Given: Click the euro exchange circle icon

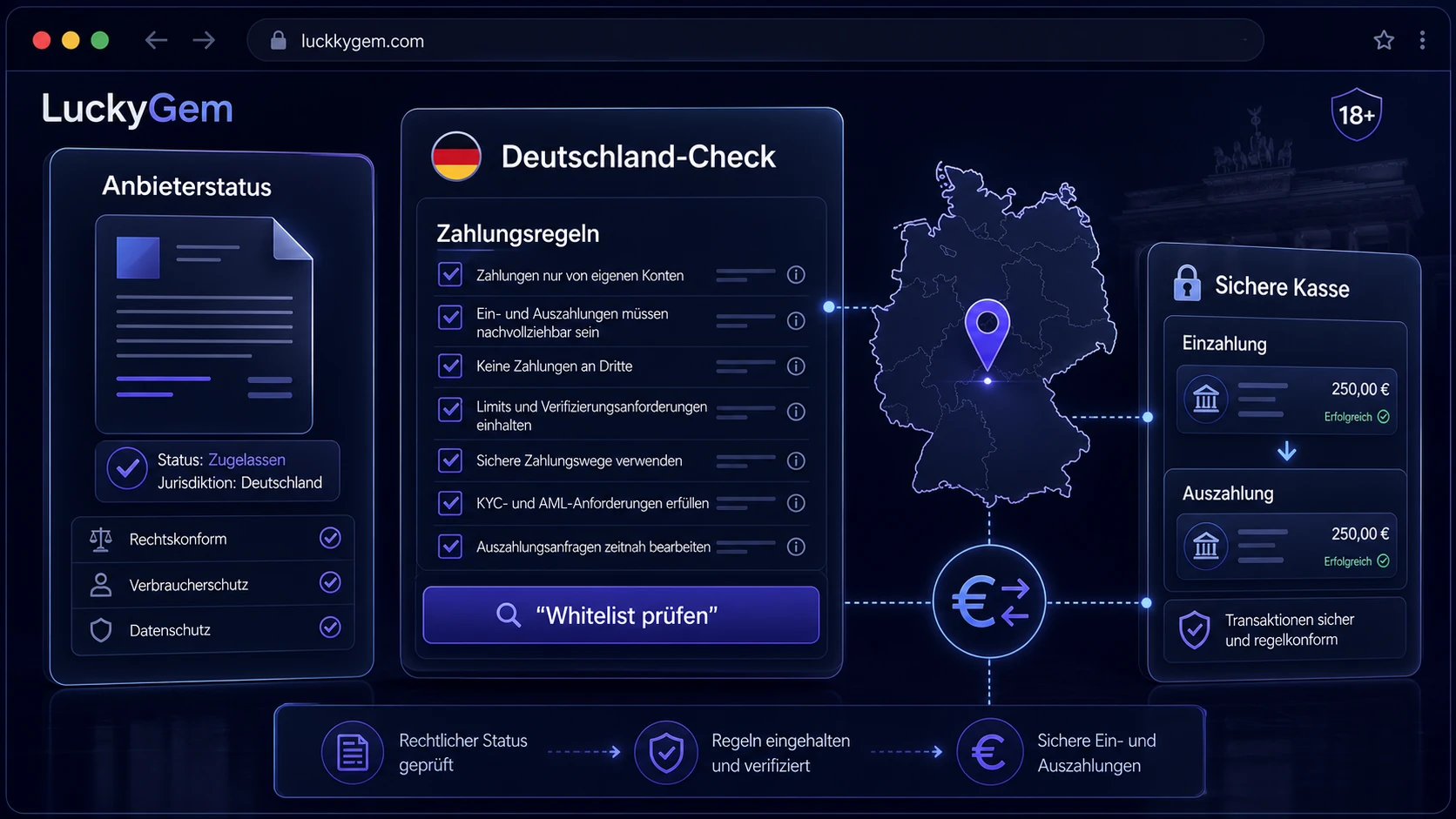Looking at the screenshot, I should pyautogui.click(x=989, y=601).
